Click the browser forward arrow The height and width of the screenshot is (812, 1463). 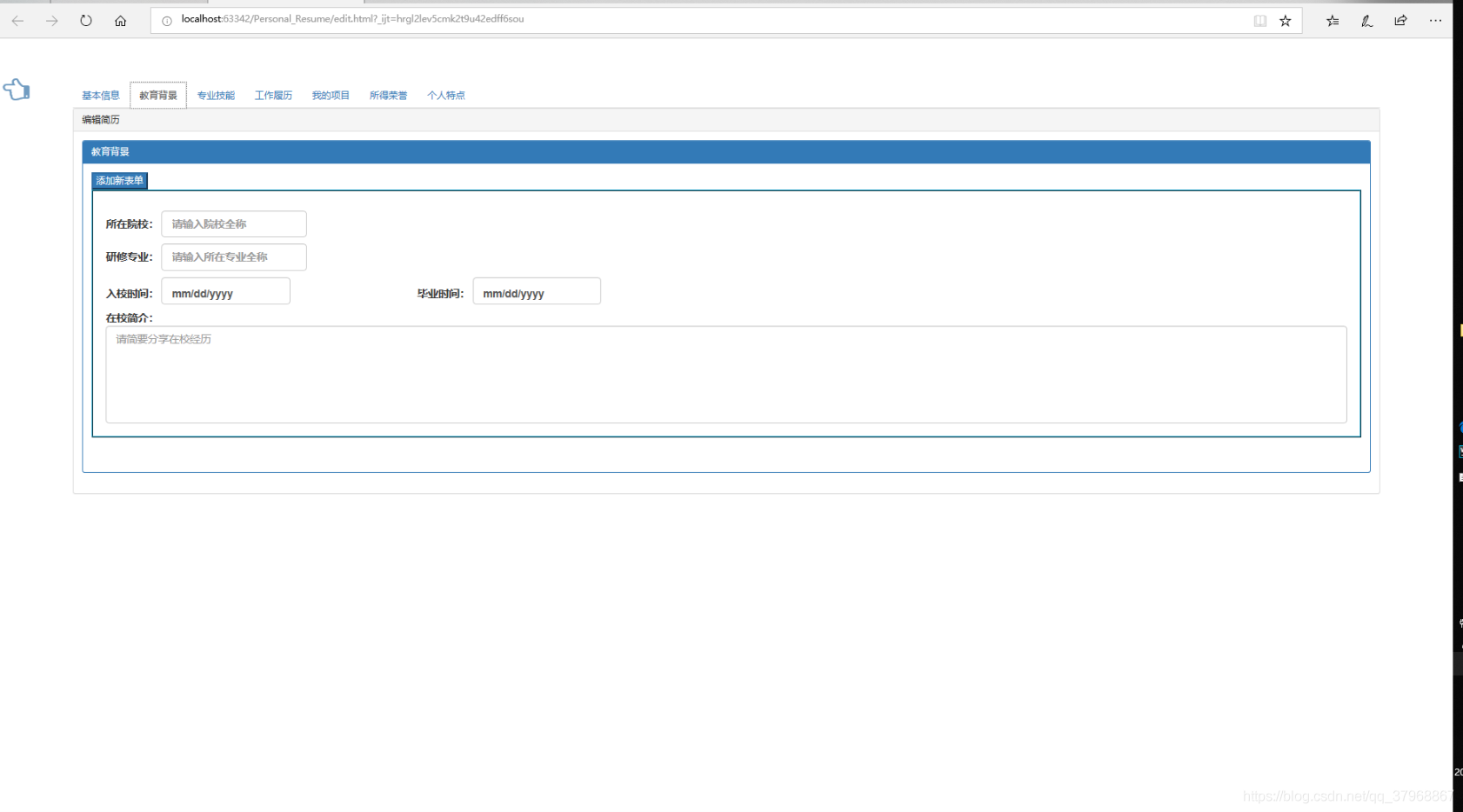coord(52,21)
